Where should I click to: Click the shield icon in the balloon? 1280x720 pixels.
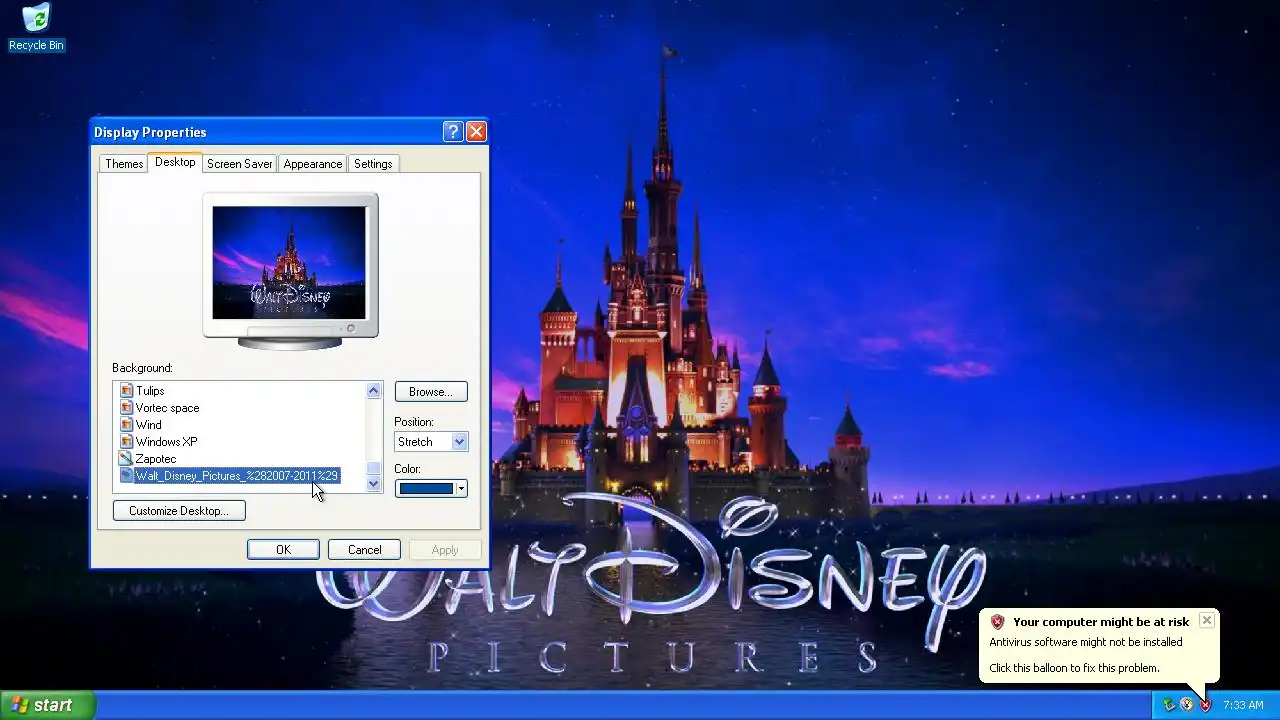(x=997, y=622)
